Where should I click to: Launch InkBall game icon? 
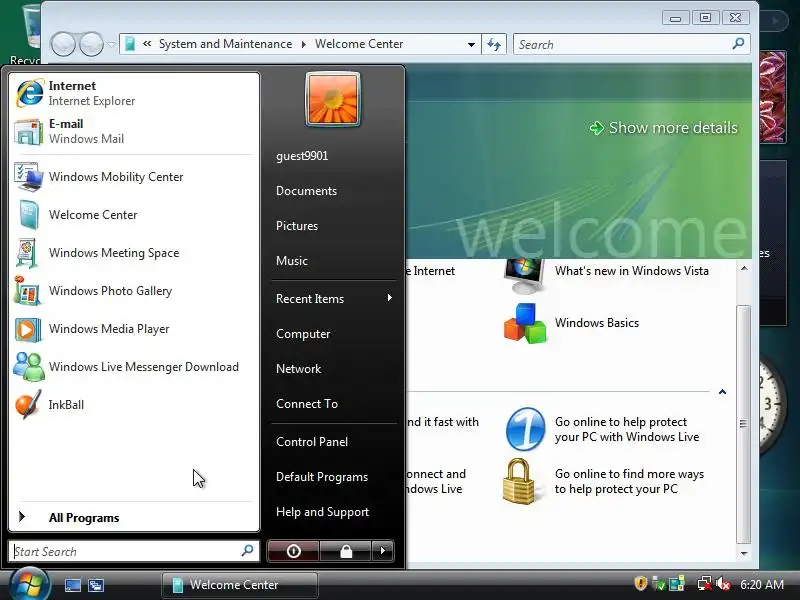click(x=28, y=405)
